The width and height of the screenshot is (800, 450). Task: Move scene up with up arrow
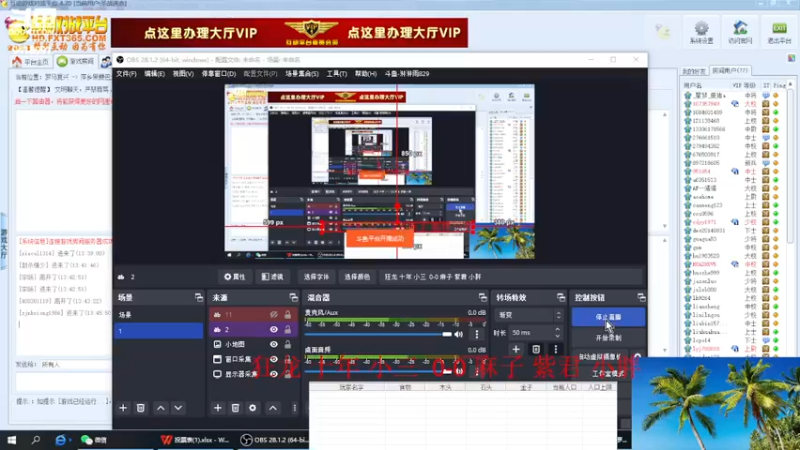coord(161,408)
